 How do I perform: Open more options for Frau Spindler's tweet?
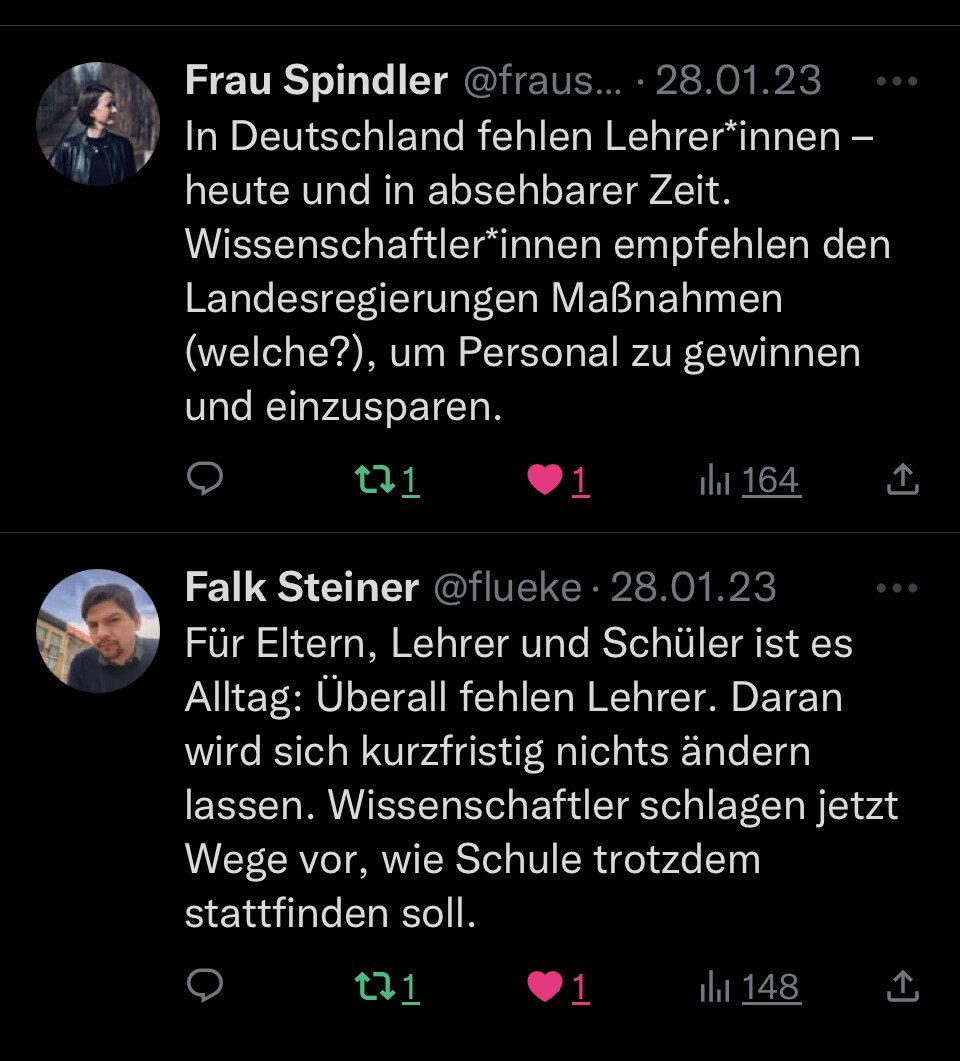point(896,82)
